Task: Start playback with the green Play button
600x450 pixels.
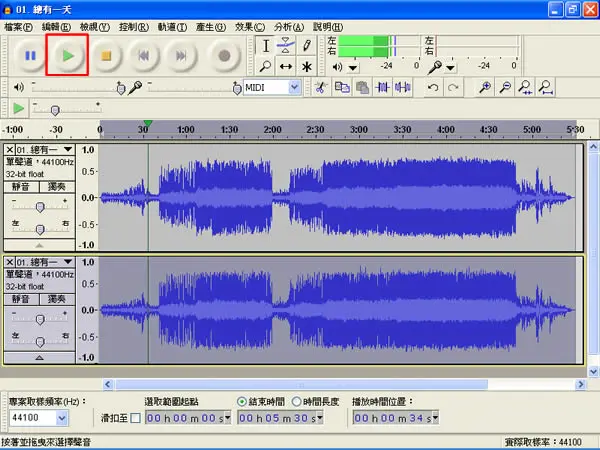Action: pos(68,56)
